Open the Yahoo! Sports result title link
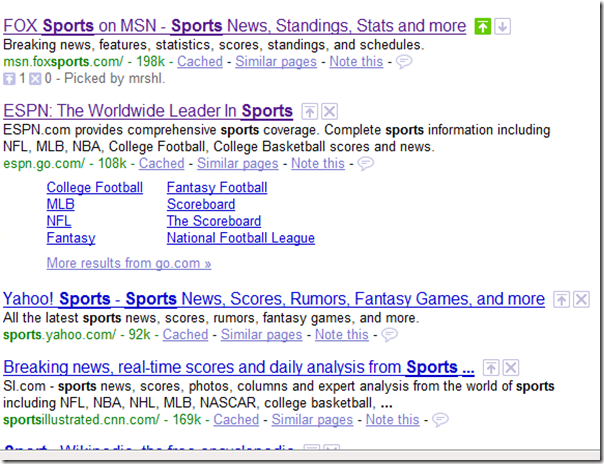Viewport: 604px width, 464px height. [x=274, y=299]
